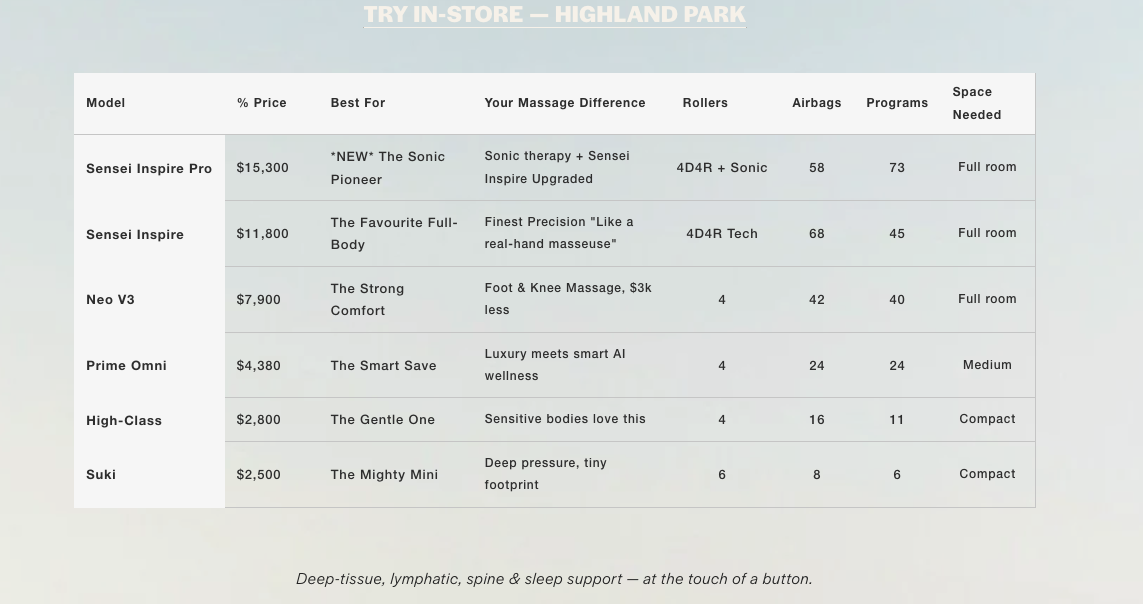This screenshot has height=604, width=1143.
Task: Click The Mighty Mini cell
Action: click(384, 474)
